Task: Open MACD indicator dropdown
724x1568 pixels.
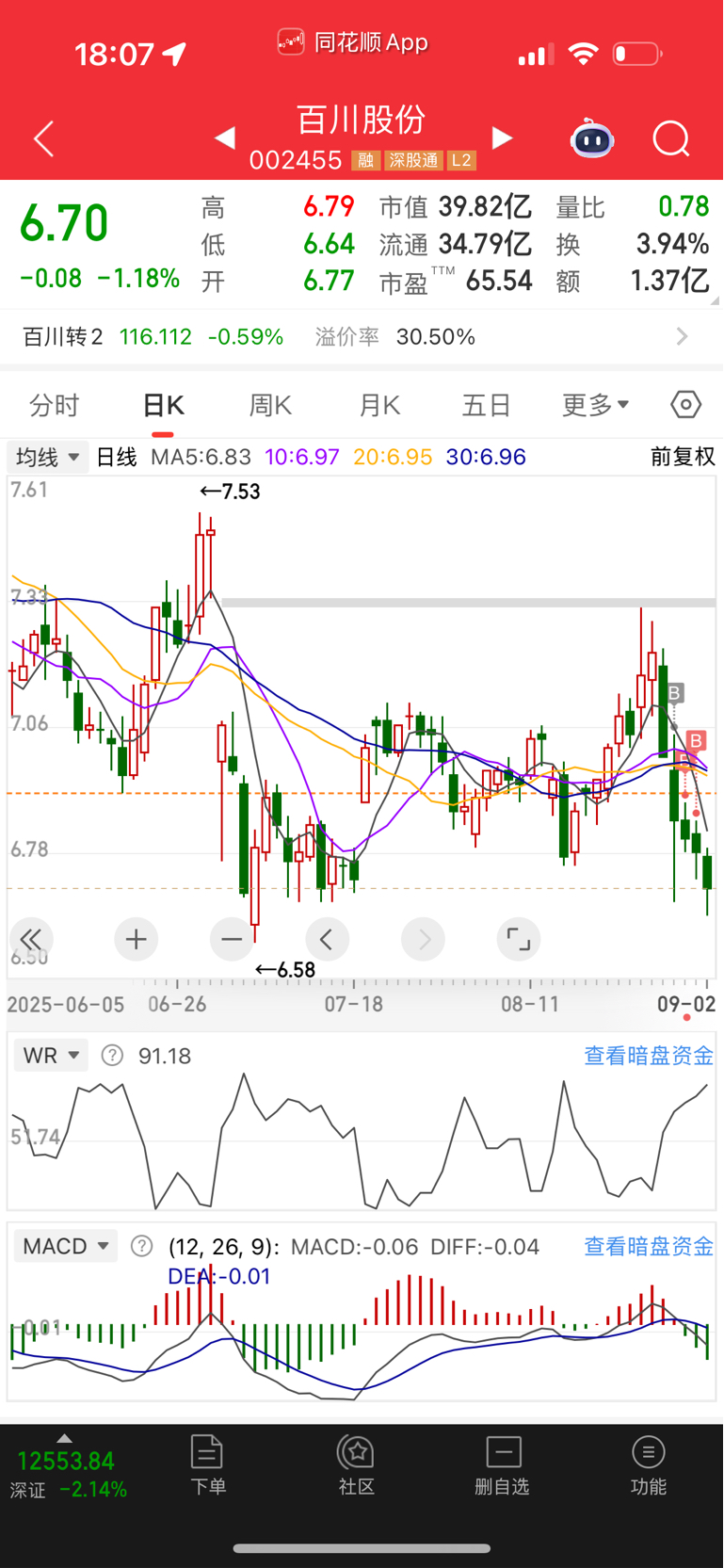Action: [x=66, y=1247]
